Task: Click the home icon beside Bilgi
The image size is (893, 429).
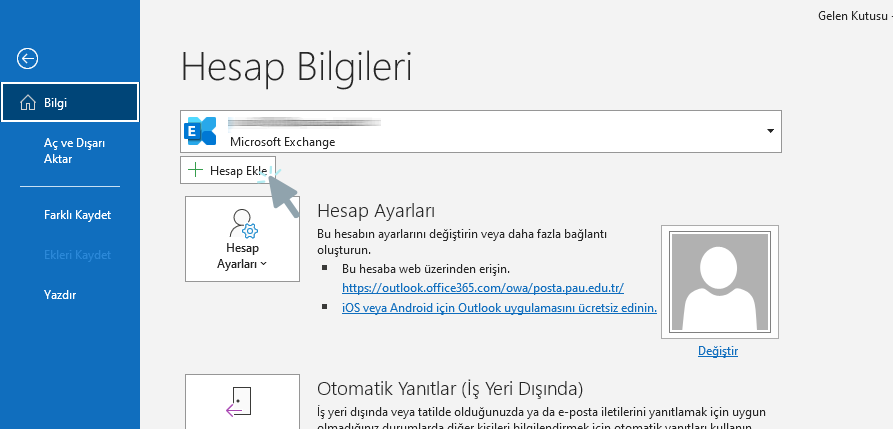Action: point(28,103)
